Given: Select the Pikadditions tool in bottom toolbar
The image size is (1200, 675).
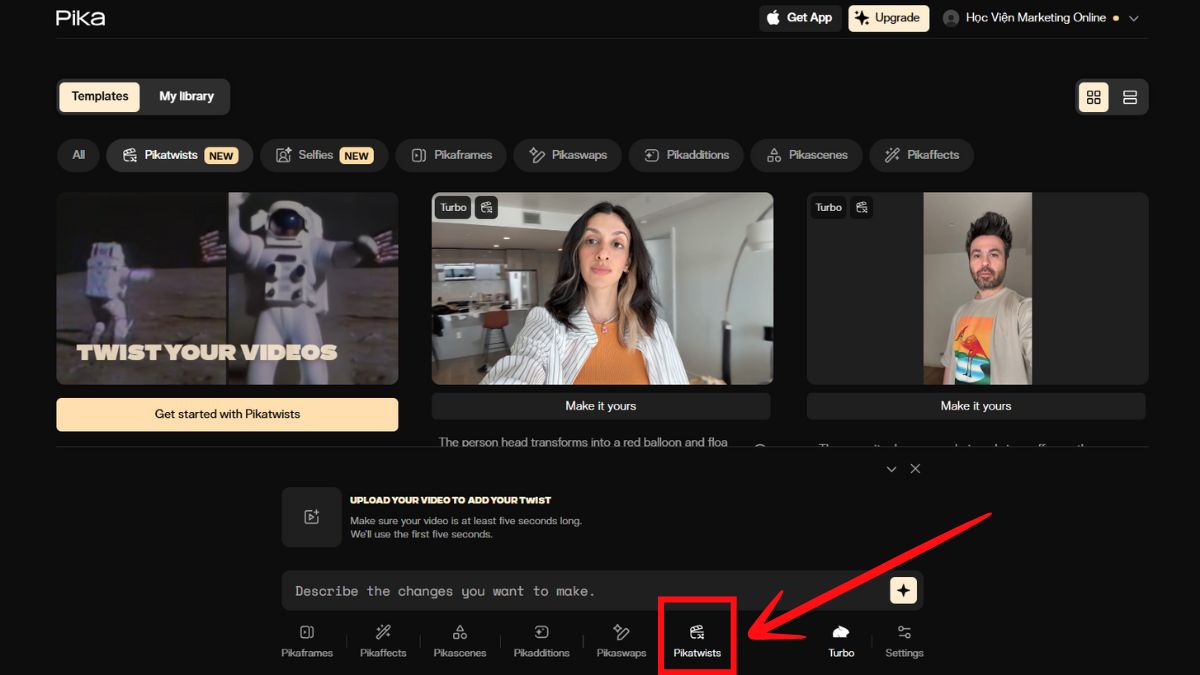Looking at the screenshot, I should [x=541, y=641].
